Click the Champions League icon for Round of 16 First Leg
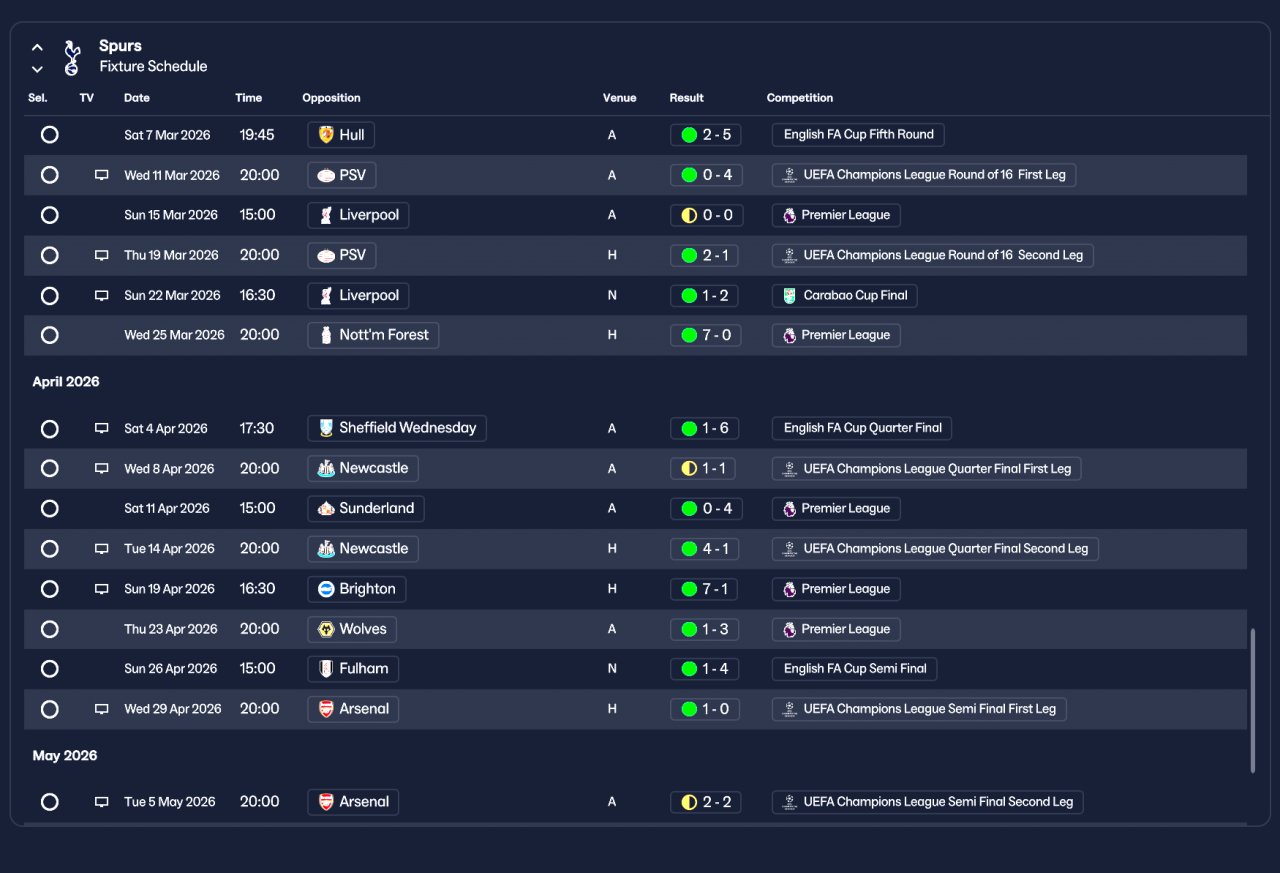1280x873 pixels. 789,175
